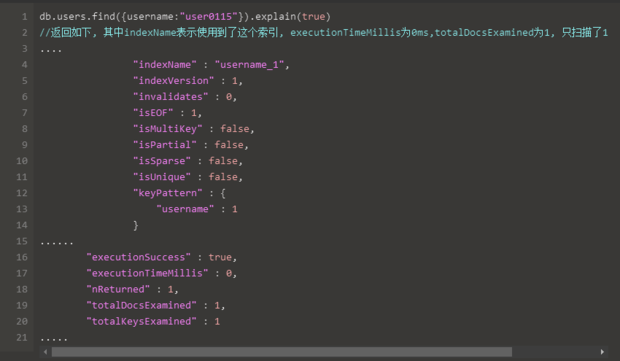This screenshot has height=361, width=620.
Task: Click the "user0115" string in the find query
Action: coord(208,17)
